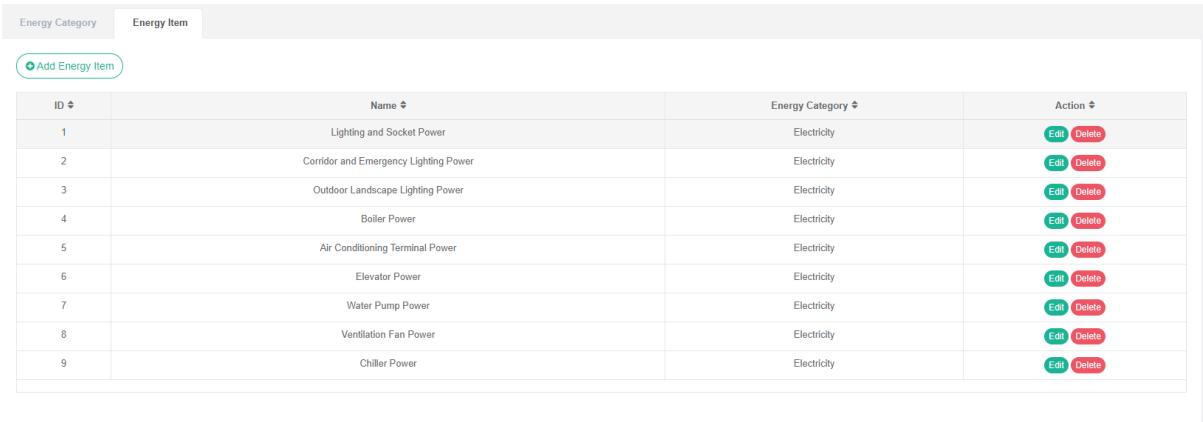1203x422 pixels.
Task: Click Electricity cell in Elevator Power row
Action: [x=813, y=277]
